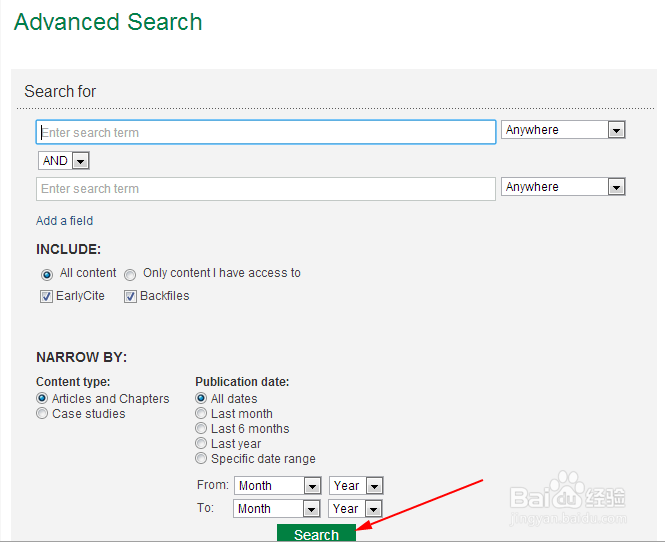Select Case studies content type

pos(42,413)
